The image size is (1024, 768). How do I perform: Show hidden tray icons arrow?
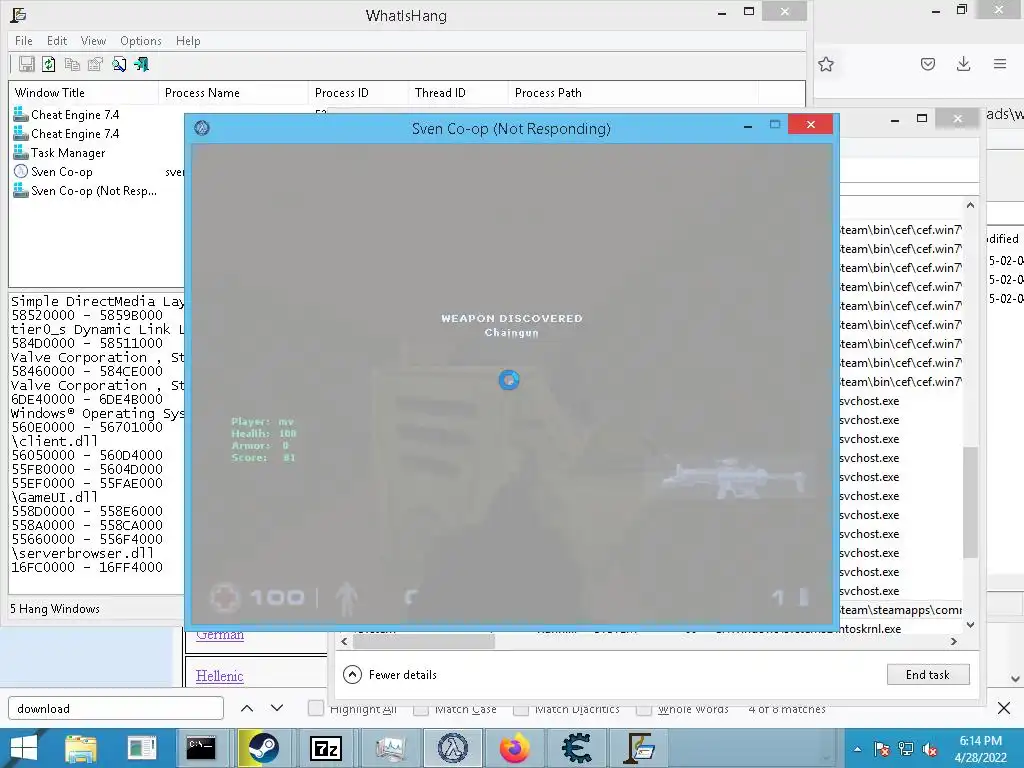[857, 749]
